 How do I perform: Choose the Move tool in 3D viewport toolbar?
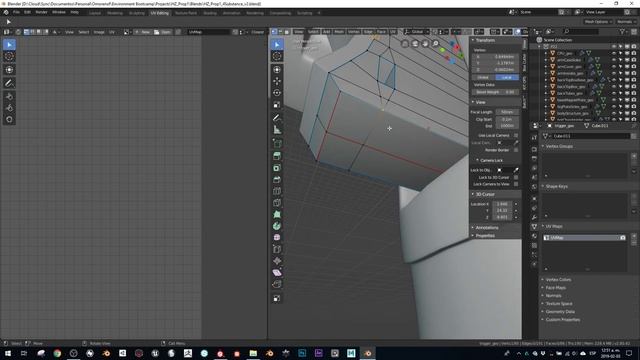(277, 81)
